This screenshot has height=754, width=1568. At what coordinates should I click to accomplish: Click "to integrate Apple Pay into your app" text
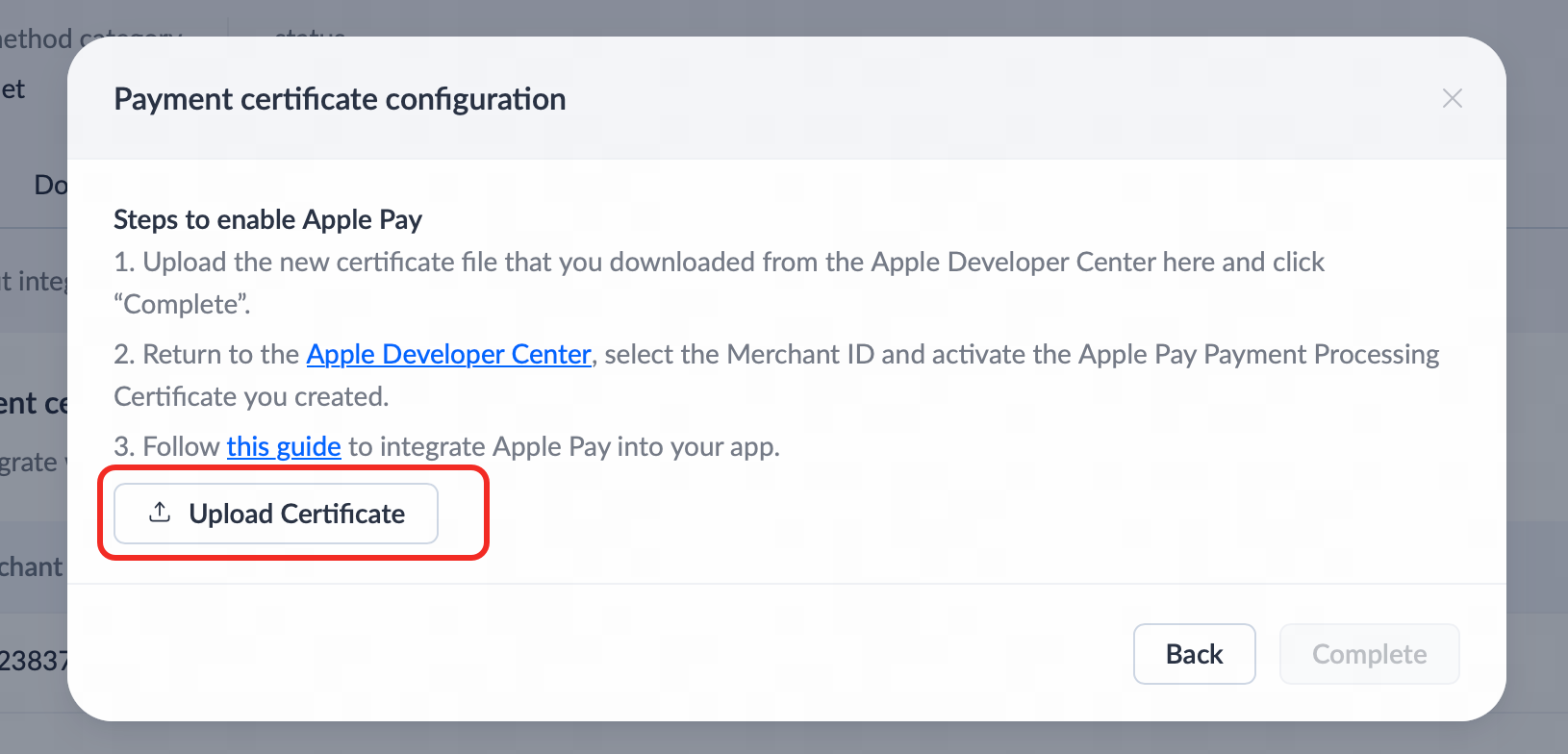tap(564, 446)
